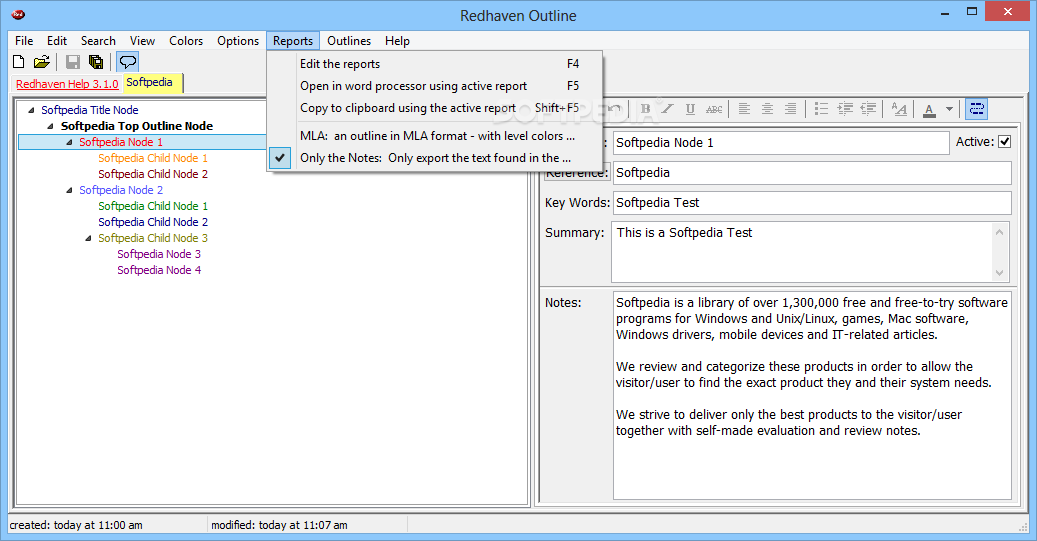Image resolution: width=1037 pixels, height=541 pixels.
Task: Open the Edit menu
Action: 57,41
